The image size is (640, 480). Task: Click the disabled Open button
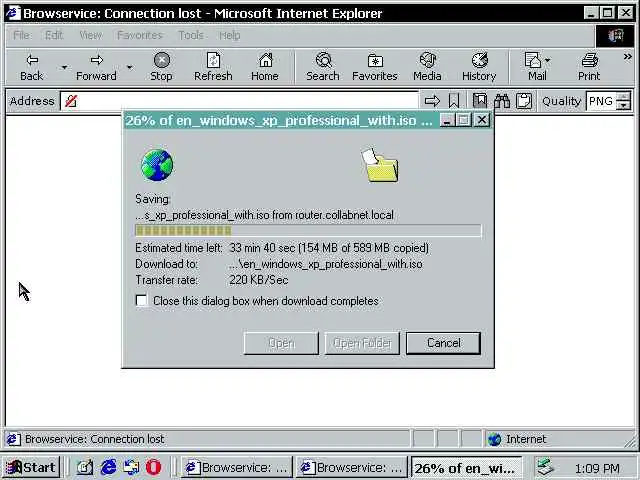(x=281, y=343)
